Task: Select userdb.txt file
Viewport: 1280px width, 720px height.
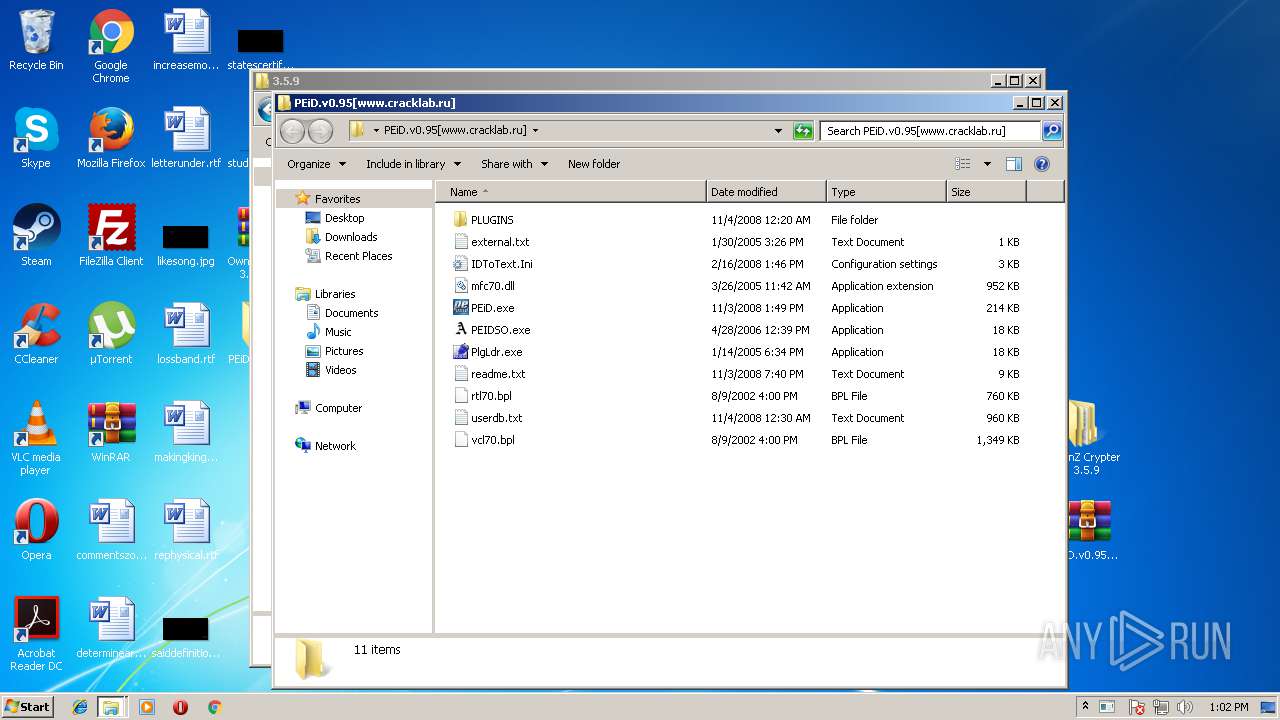Action: click(497, 418)
